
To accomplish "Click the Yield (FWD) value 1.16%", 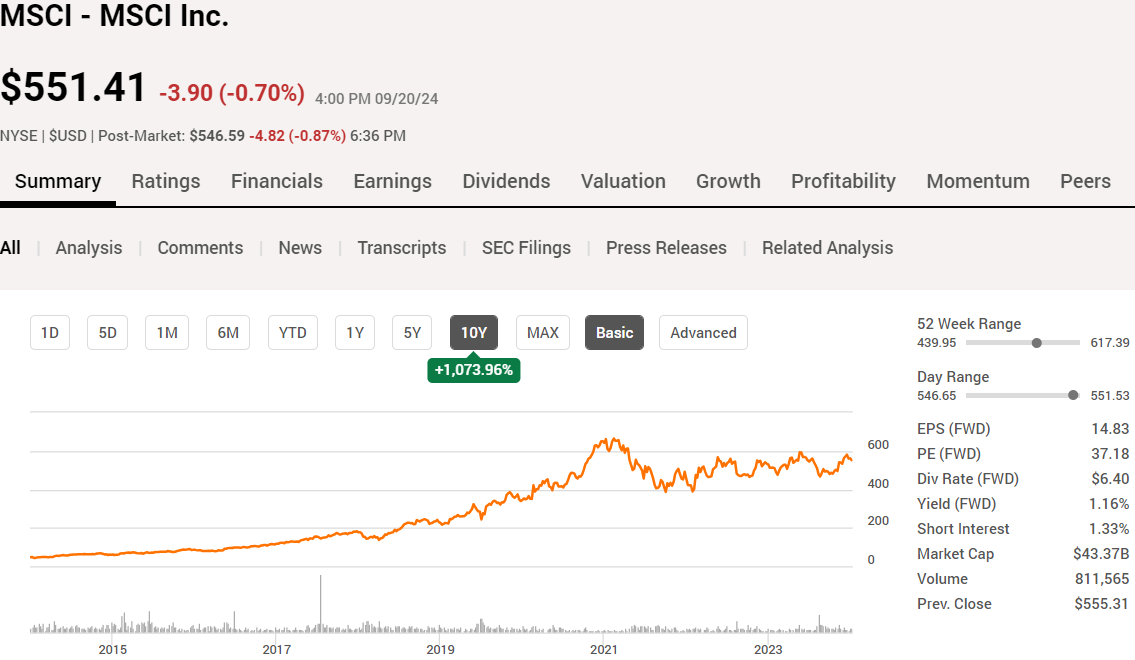I will pyautogui.click(x=1109, y=504).
